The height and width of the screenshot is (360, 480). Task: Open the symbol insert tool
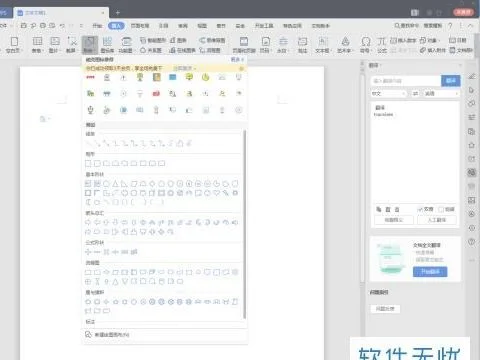[x=366, y=45]
